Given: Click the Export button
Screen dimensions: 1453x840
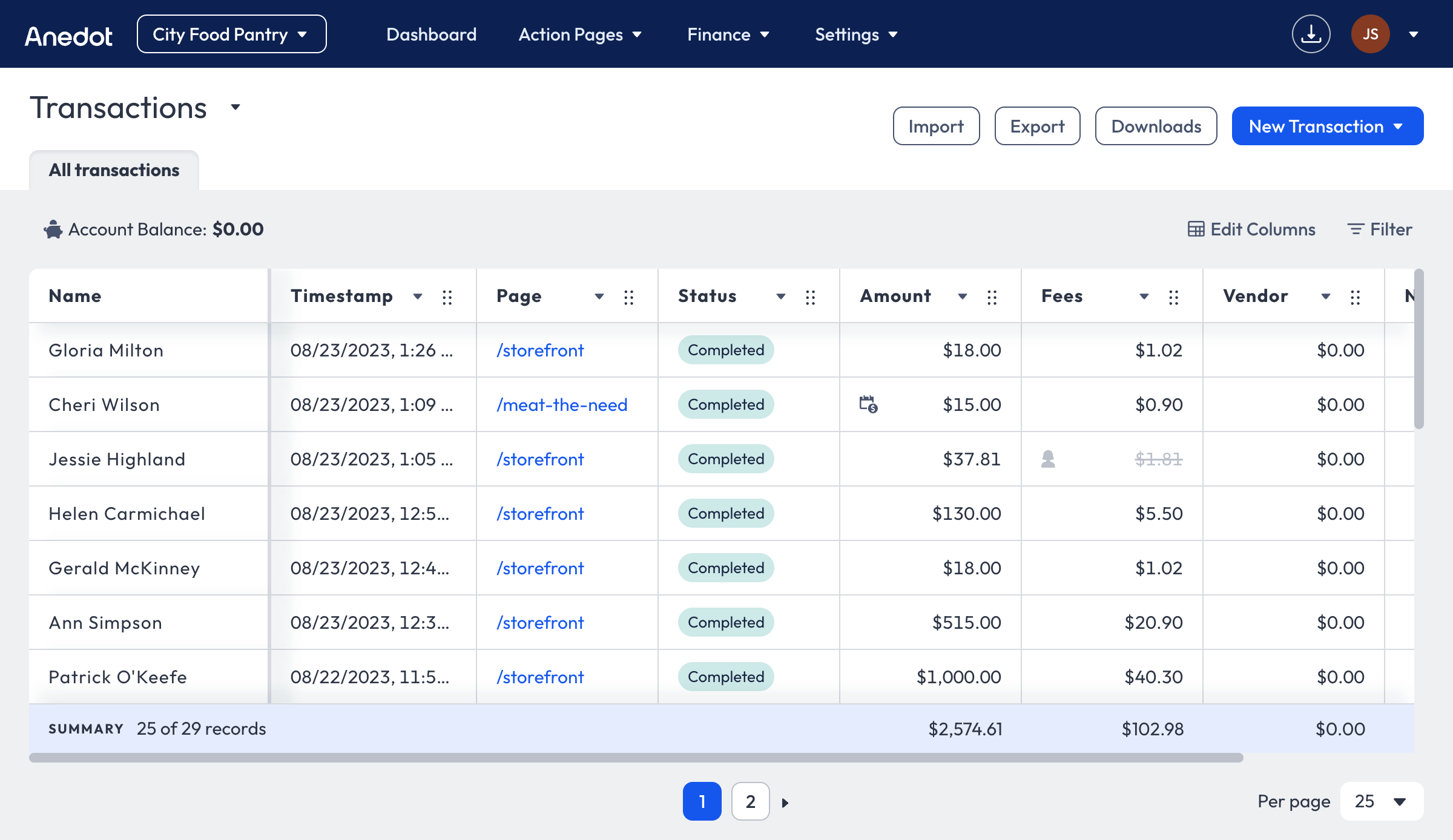Looking at the screenshot, I should tap(1037, 126).
